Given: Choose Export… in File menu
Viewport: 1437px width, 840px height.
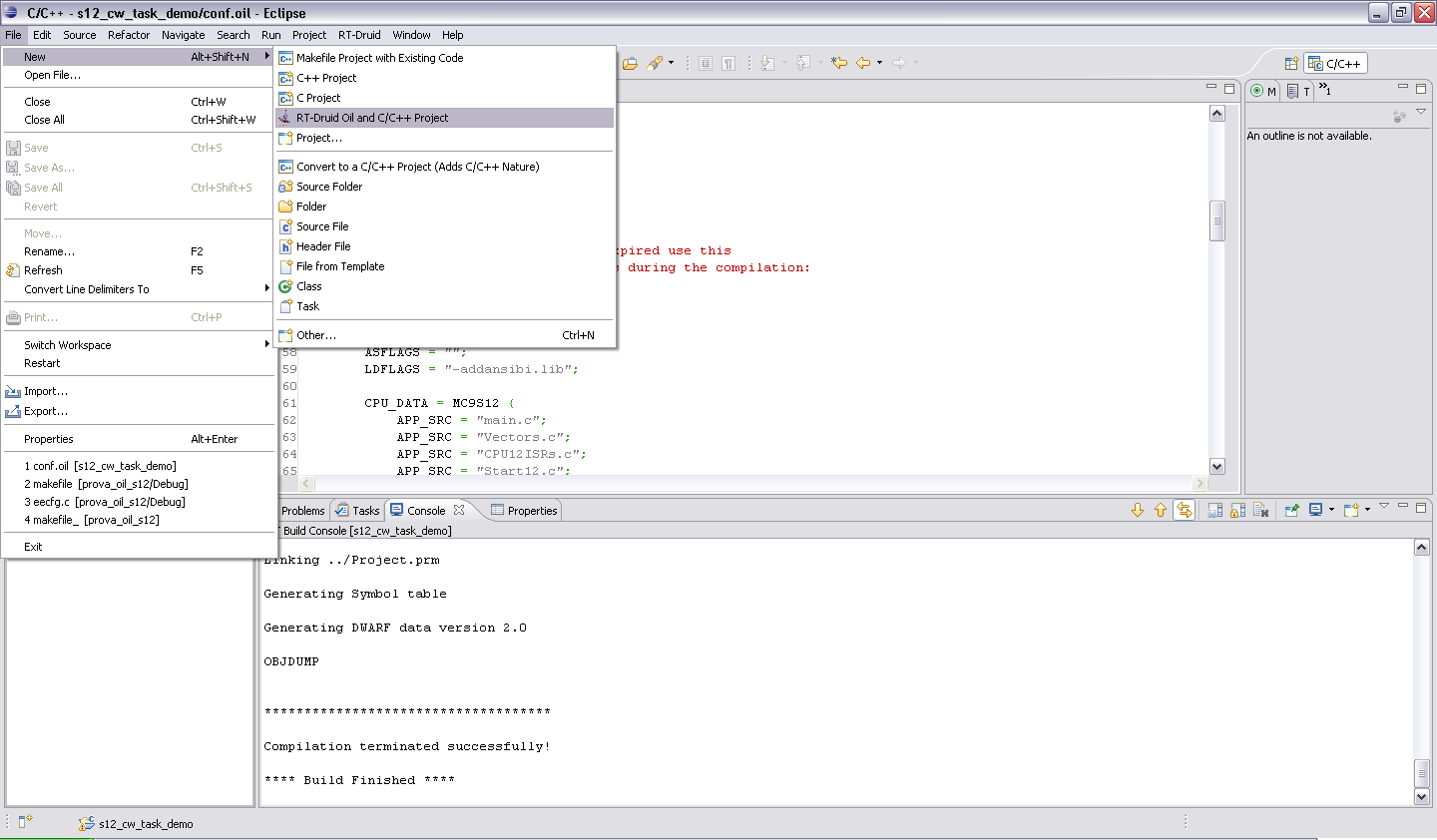Looking at the screenshot, I should click(139, 411).
